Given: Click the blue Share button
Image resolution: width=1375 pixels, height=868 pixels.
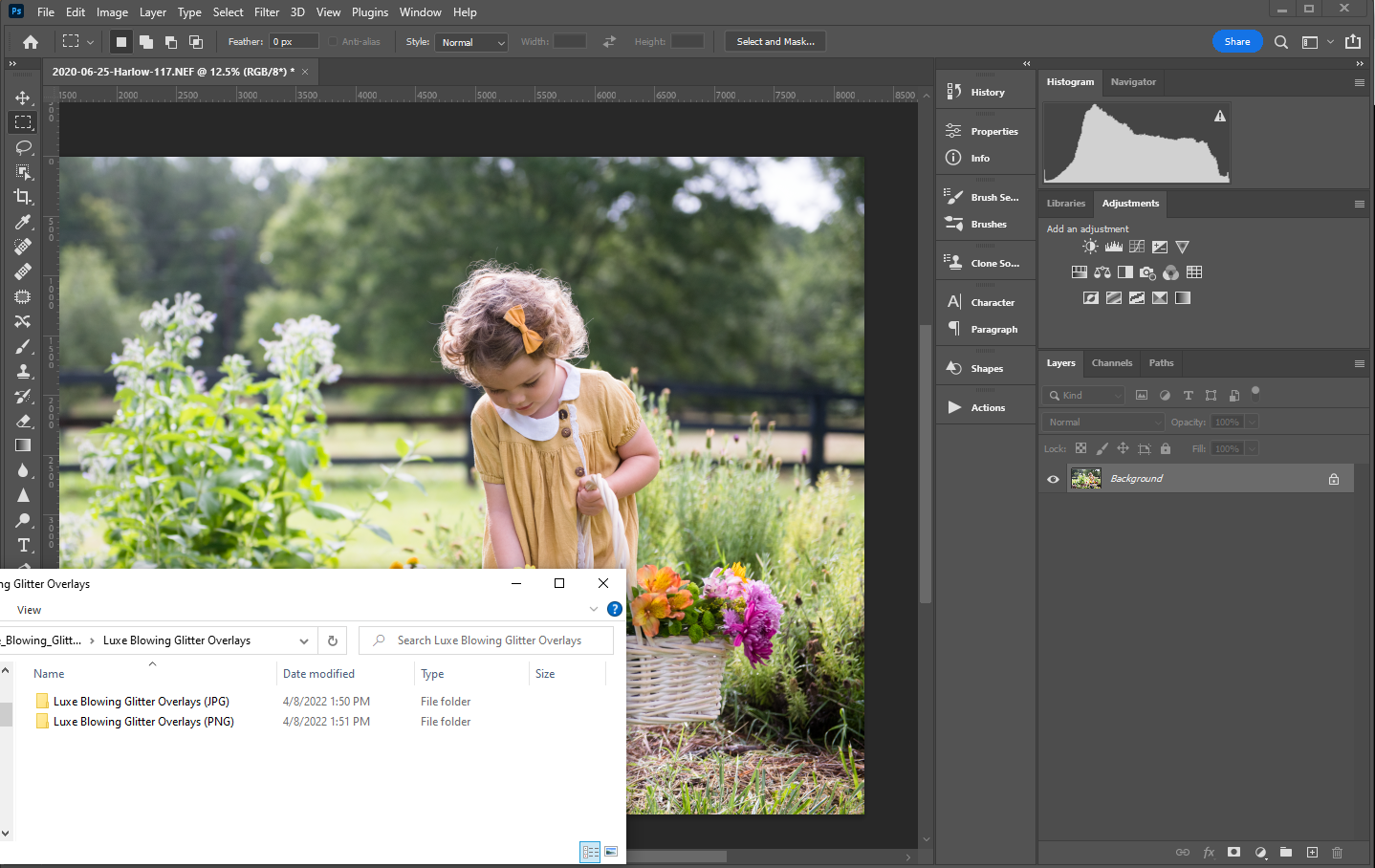Looking at the screenshot, I should (x=1236, y=42).
